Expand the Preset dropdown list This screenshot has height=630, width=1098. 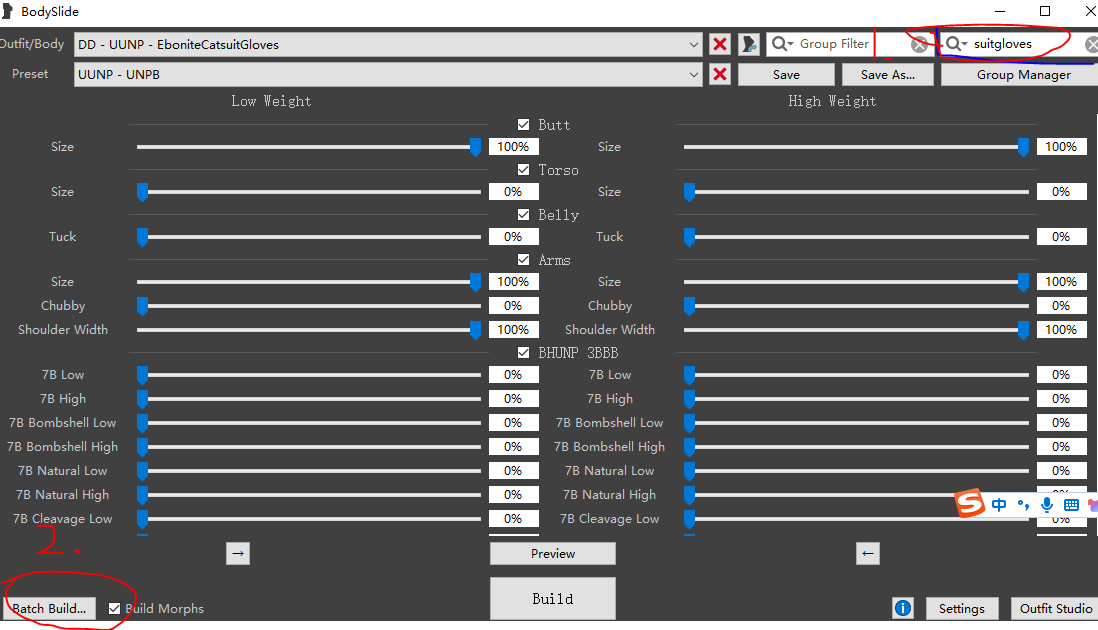(693, 74)
